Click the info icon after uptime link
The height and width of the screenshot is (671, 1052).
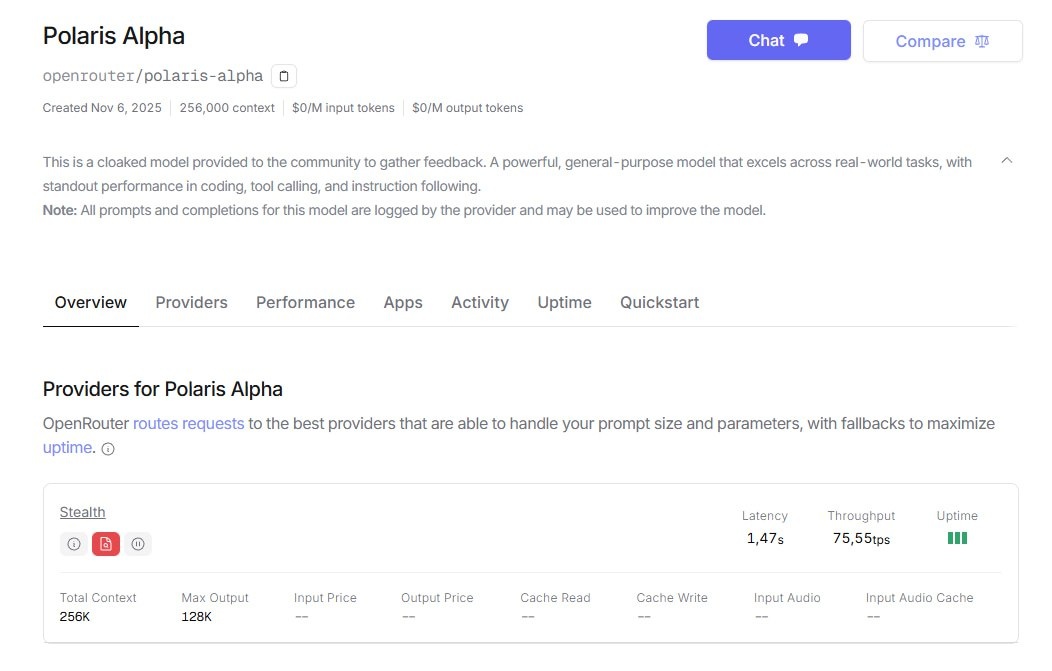108,449
